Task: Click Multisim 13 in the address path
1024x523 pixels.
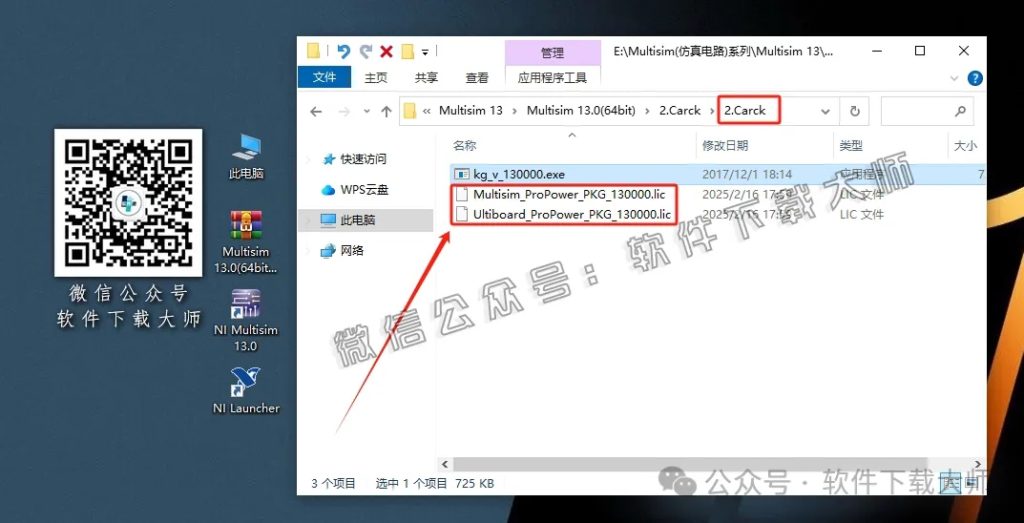Action: coord(471,110)
